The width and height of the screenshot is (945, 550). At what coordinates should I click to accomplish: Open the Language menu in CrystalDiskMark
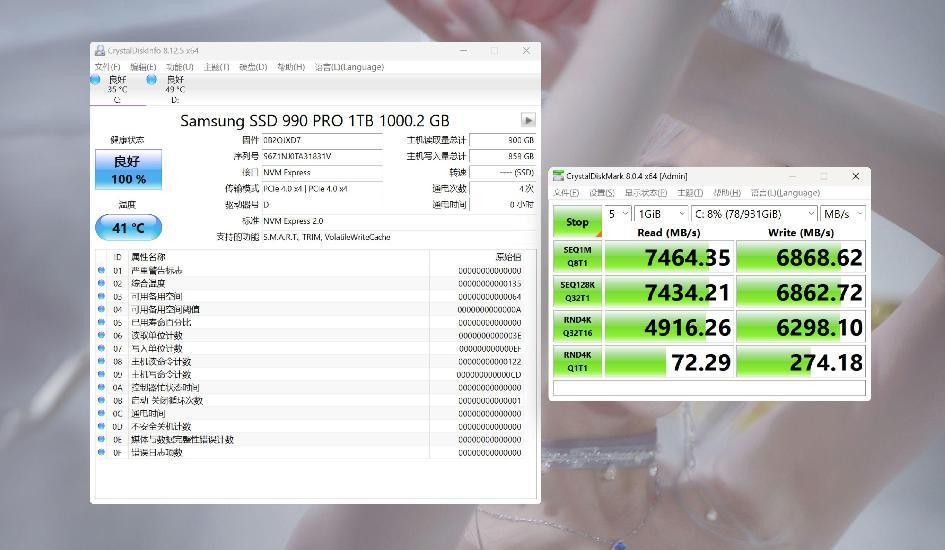785,193
